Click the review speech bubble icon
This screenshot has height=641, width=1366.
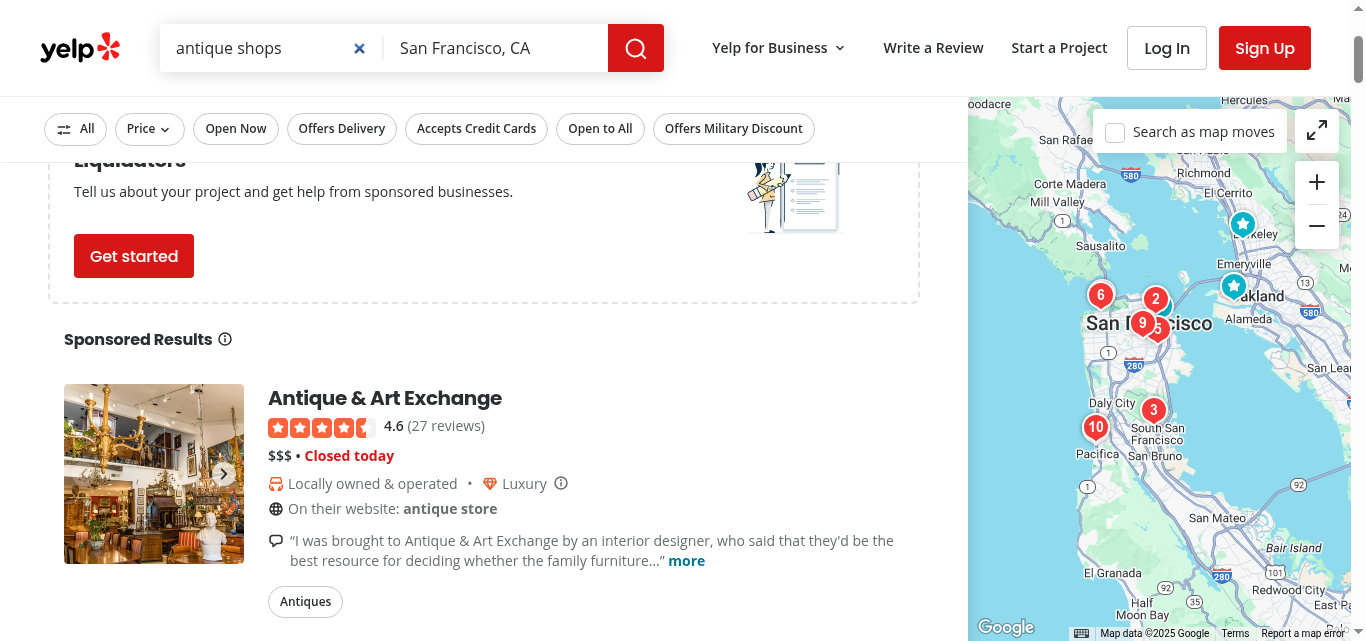276,541
